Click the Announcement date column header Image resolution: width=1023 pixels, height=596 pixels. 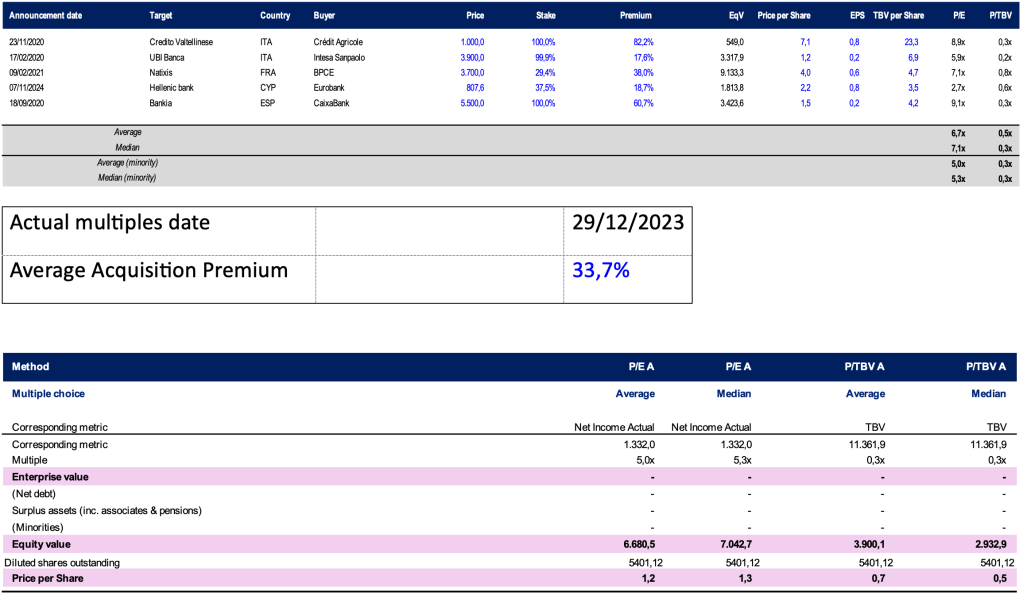[48, 16]
